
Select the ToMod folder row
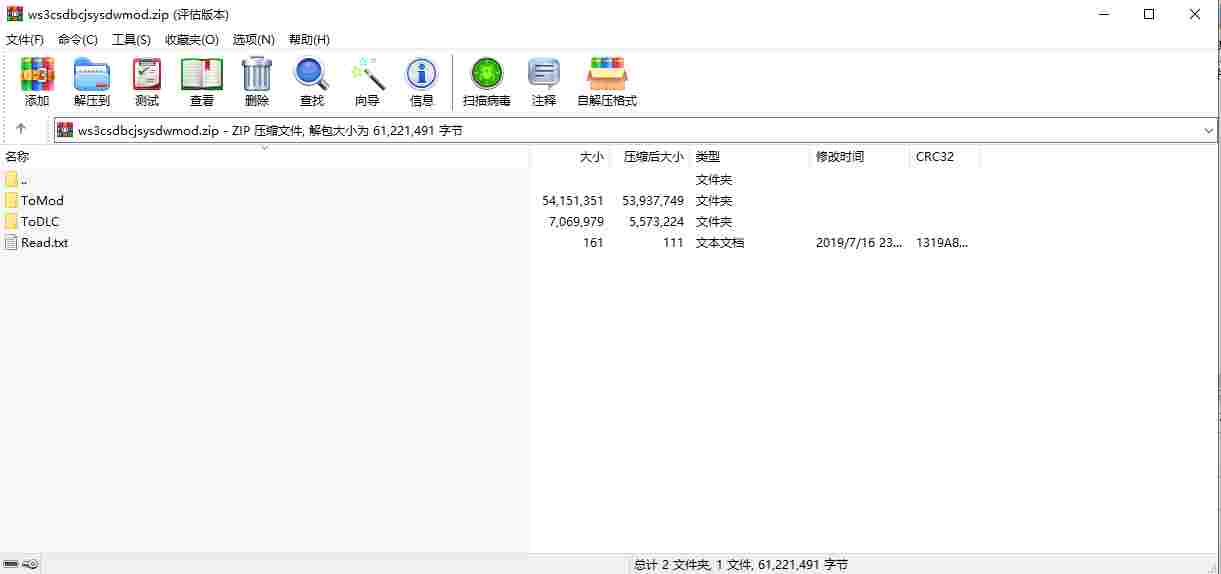click(x=490, y=200)
